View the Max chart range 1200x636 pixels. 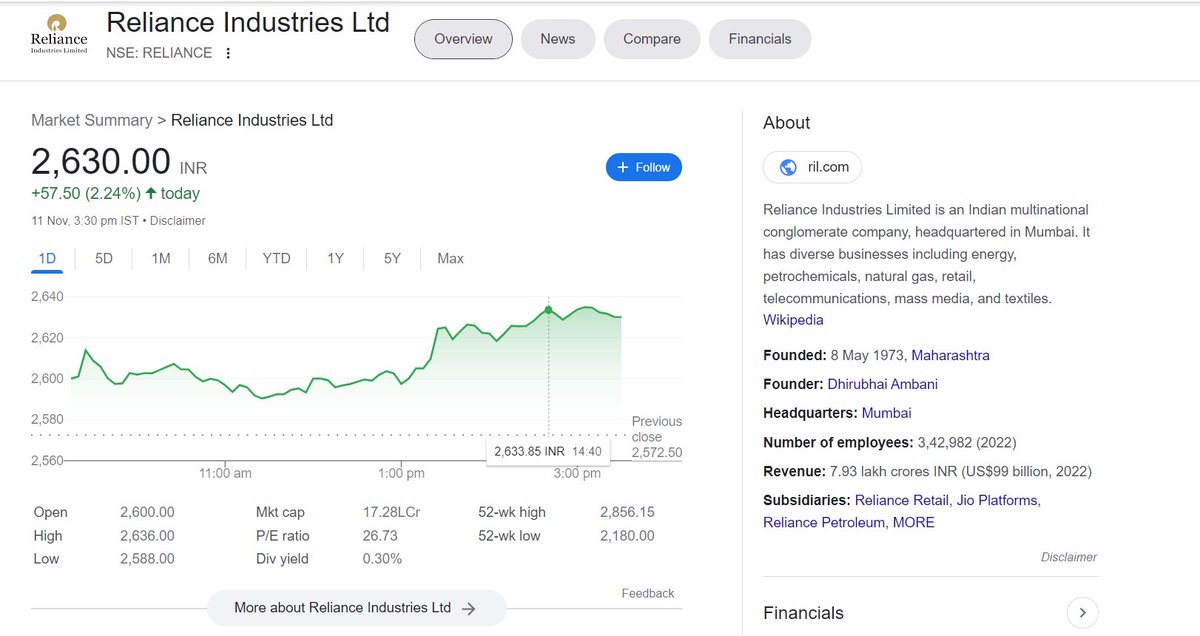tap(450, 258)
